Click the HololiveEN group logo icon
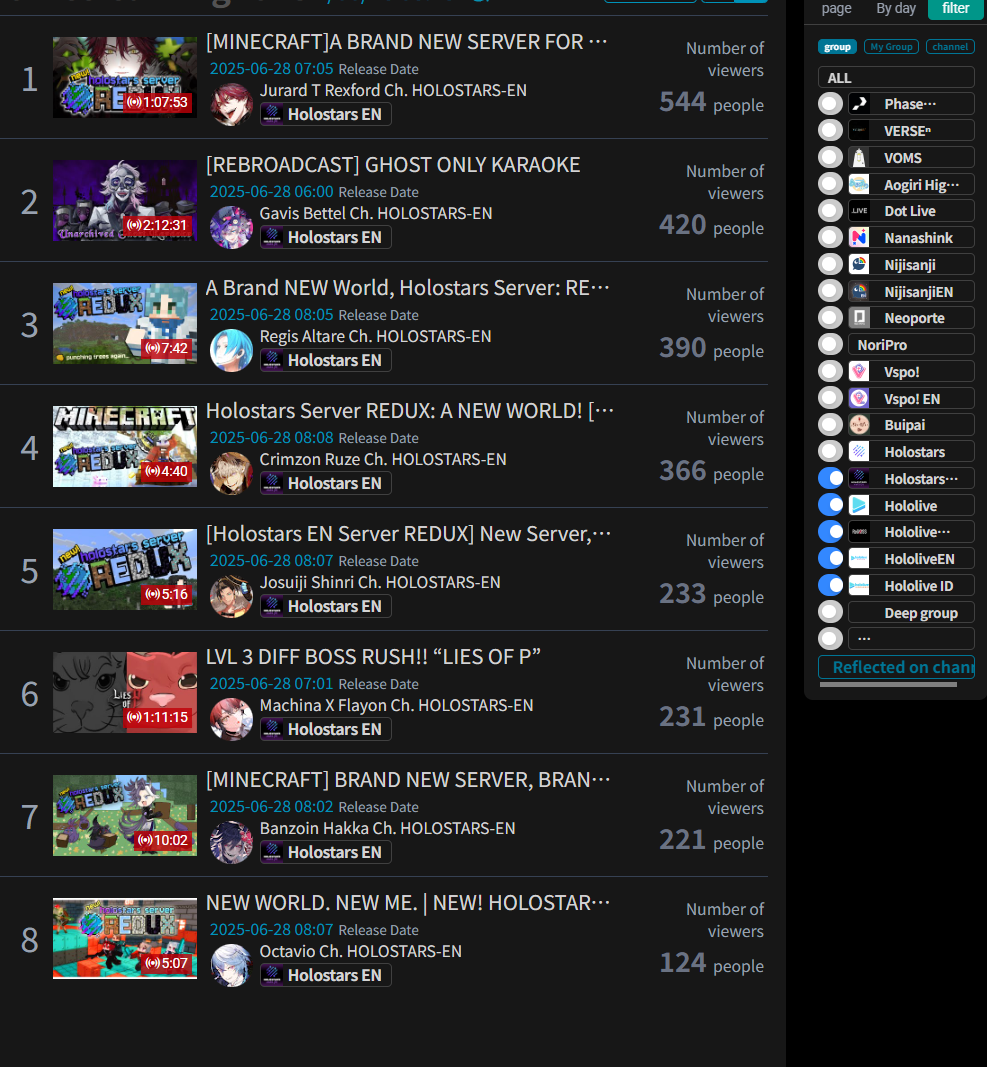This screenshot has height=1067, width=987. point(859,558)
